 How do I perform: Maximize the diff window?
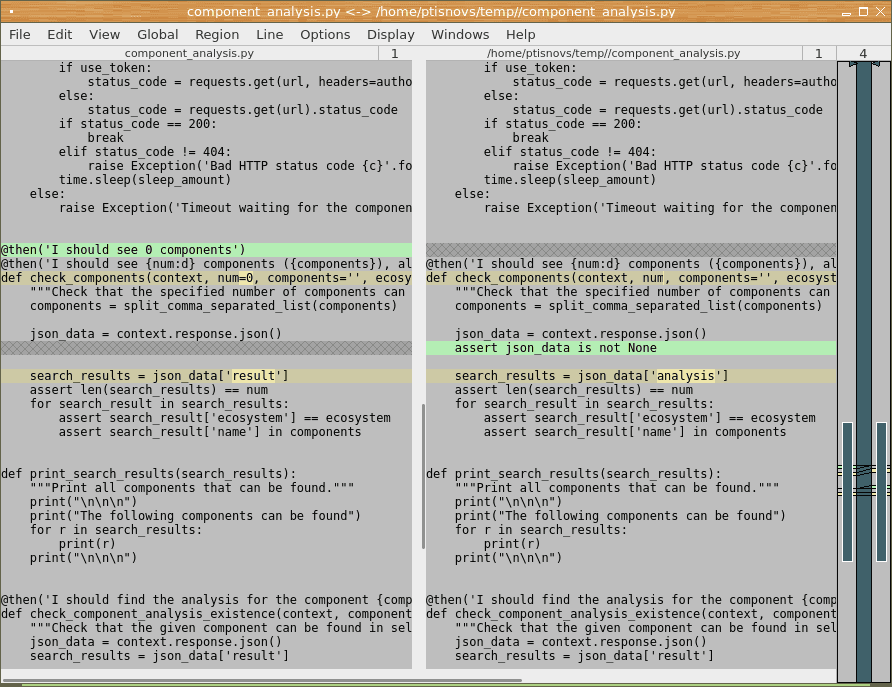(x=863, y=12)
